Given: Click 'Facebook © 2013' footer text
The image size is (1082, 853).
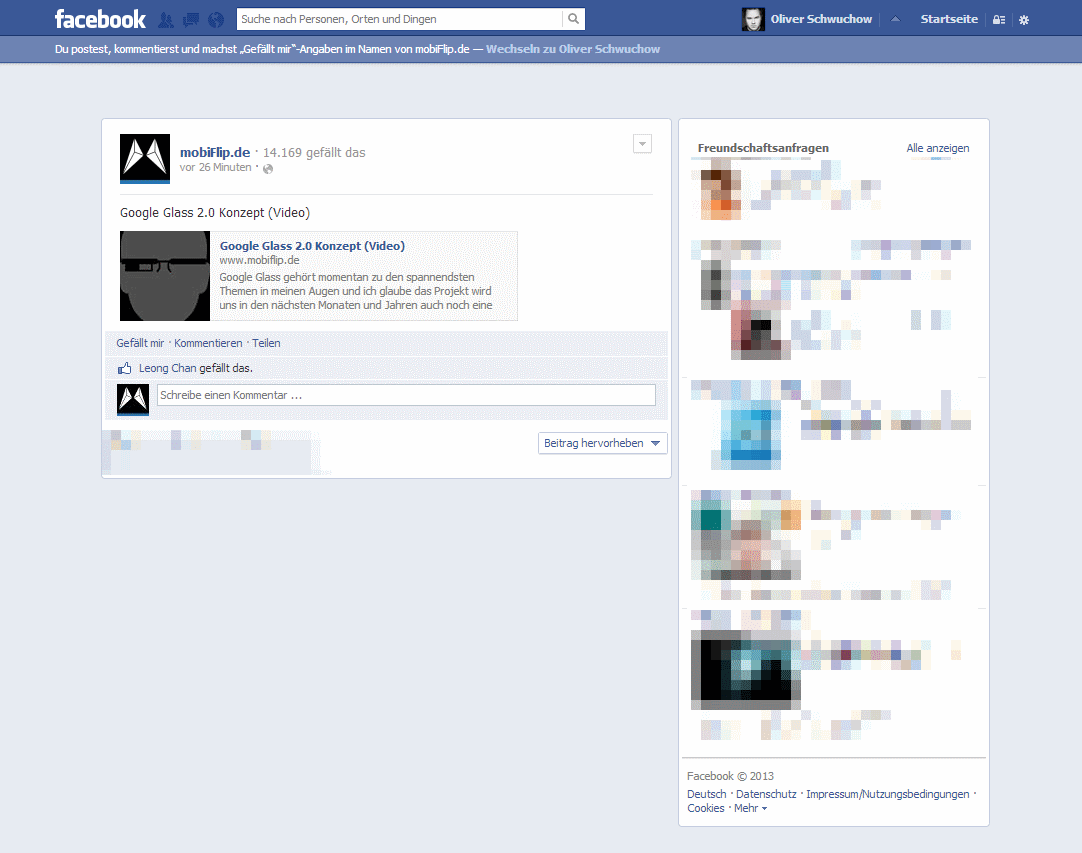Looking at the screenshot, I should click(x=730, y=776).
